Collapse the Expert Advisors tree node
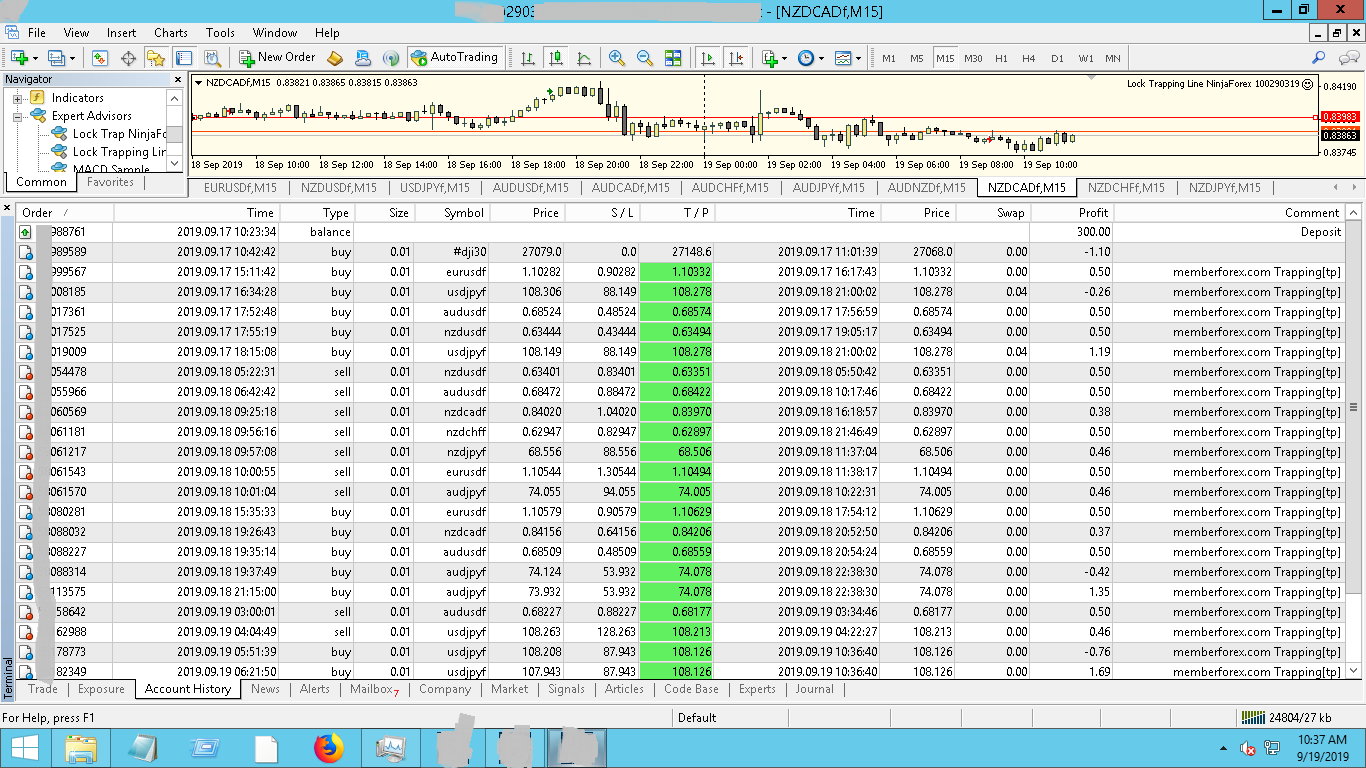Image resolution: width=1366 pixels, height=768 pixels. tap(17, 116)
